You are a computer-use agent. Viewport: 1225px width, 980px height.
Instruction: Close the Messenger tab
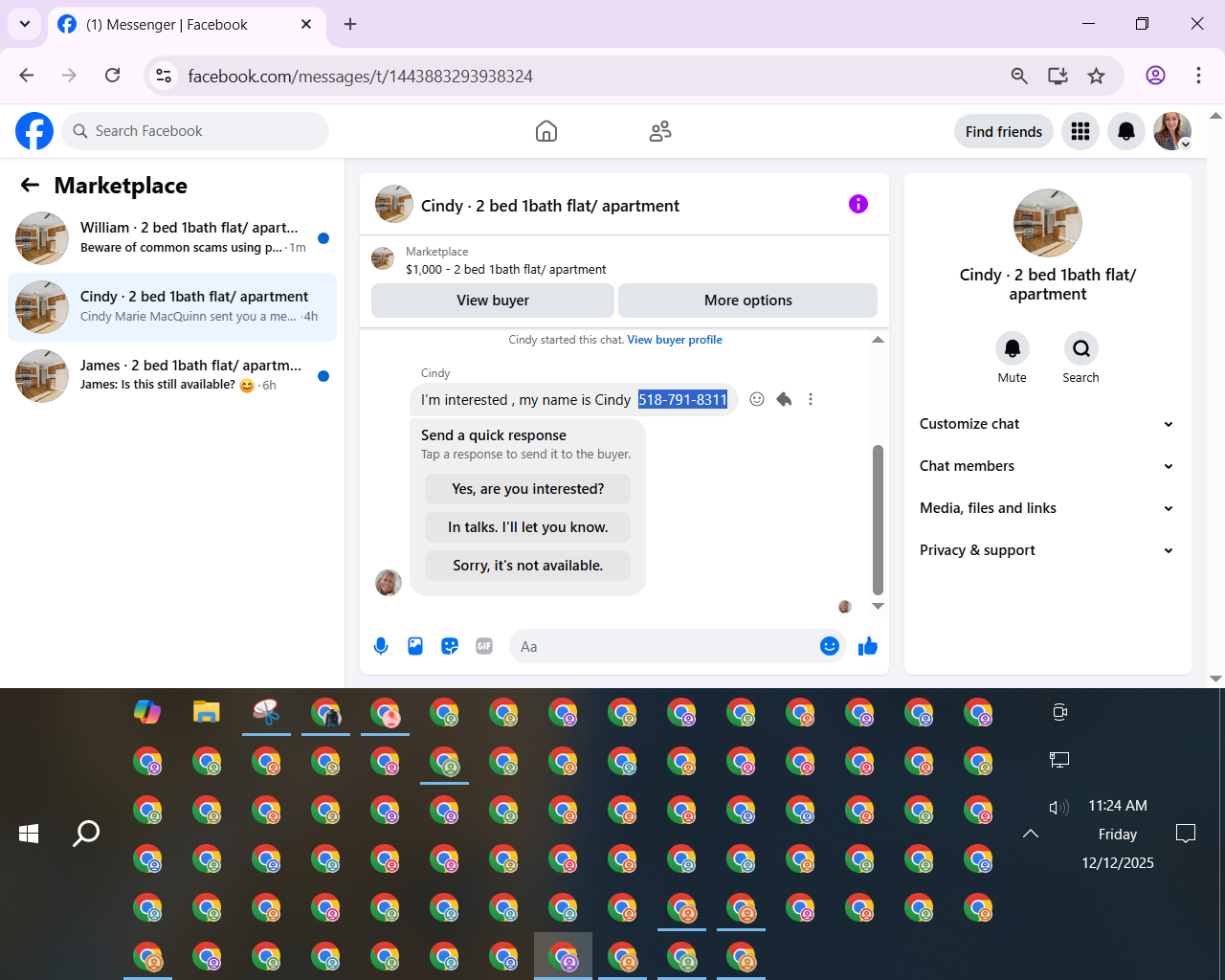pyautogui.click(x=306, y=24)
